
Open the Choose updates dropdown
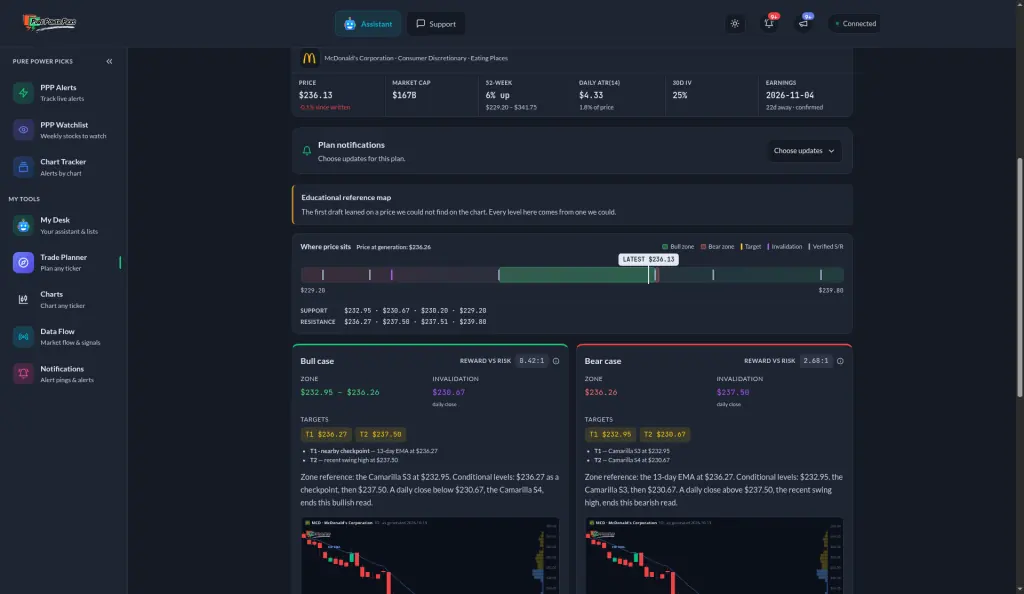click(x=804, y=151)
